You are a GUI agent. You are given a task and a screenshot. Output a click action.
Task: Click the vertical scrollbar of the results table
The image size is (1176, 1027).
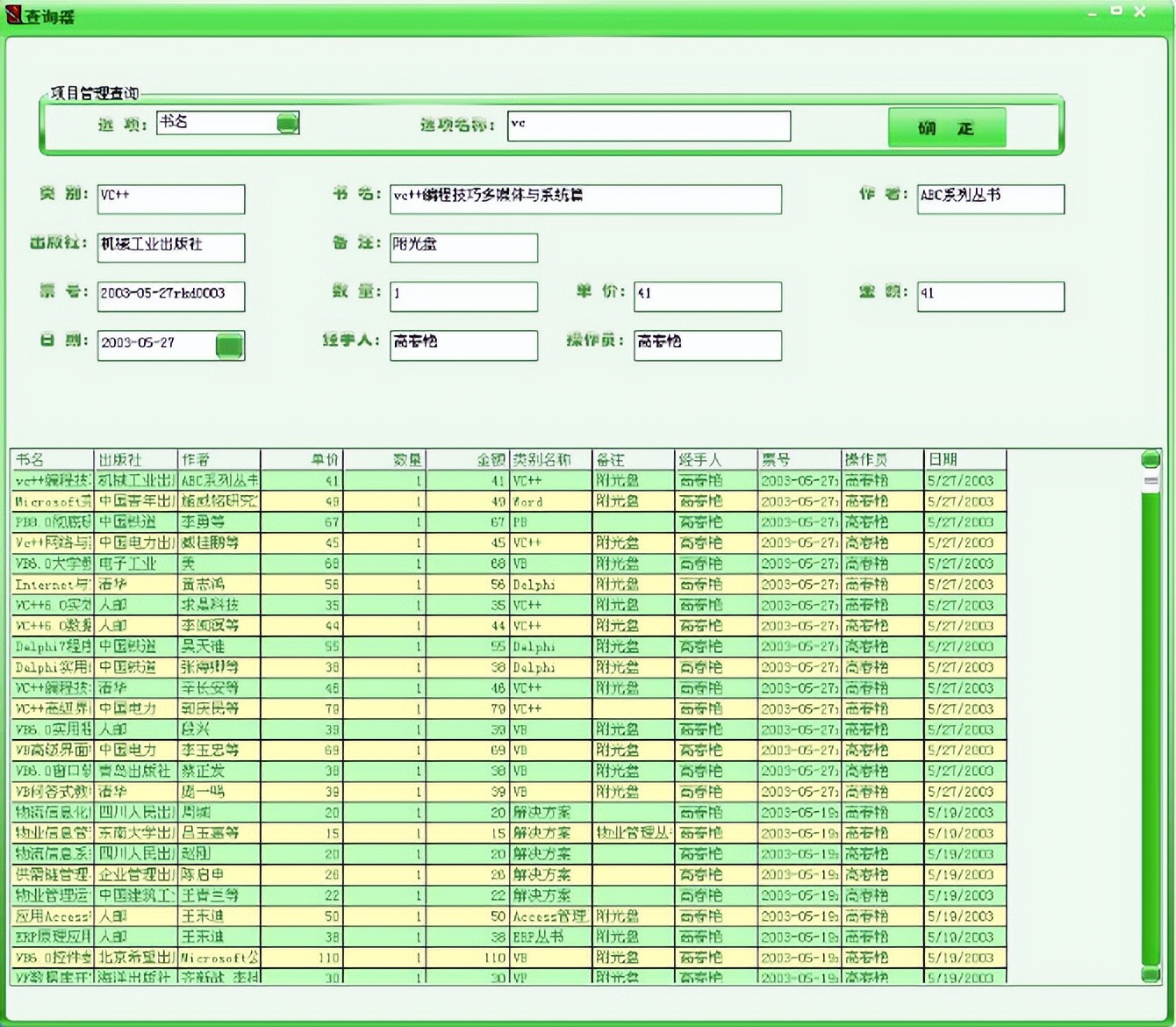(1150, 702)
